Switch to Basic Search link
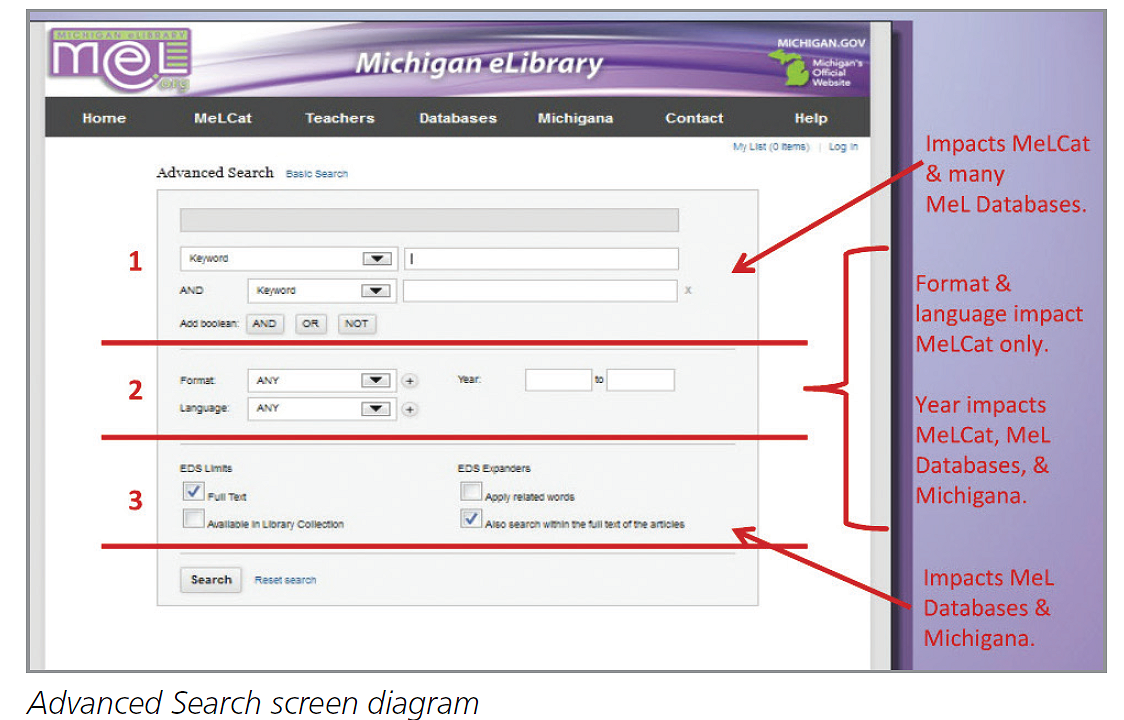This screenshot has height=720, width=1124. click(317, 174)
